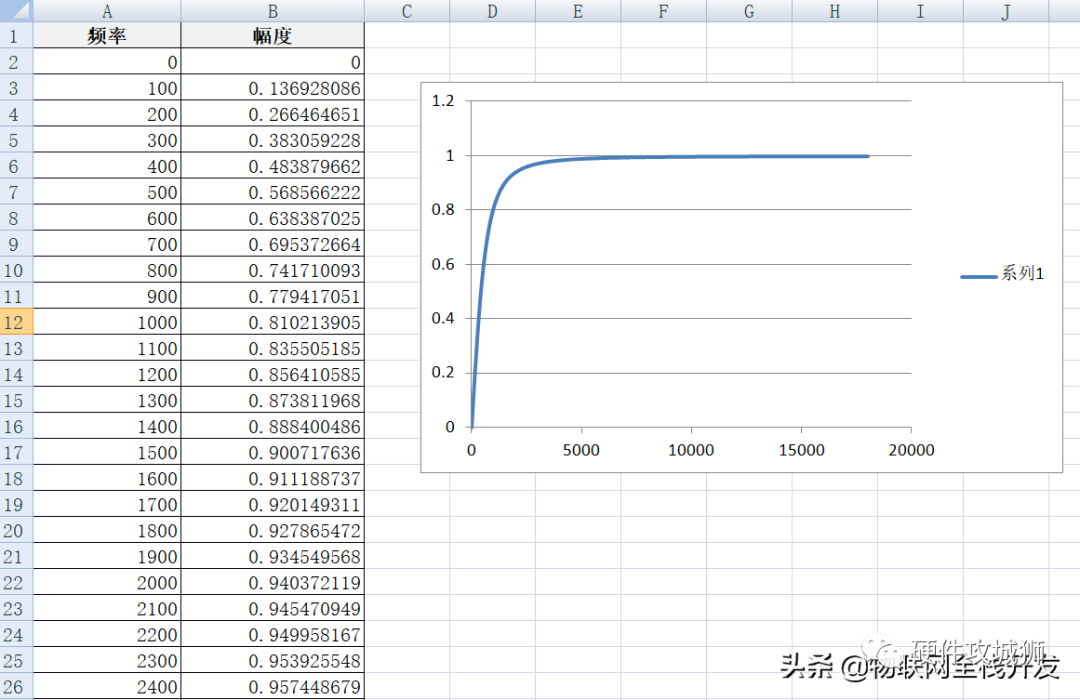Click the 0.6 vertical axis label
1080x700 pixels.
443,264
